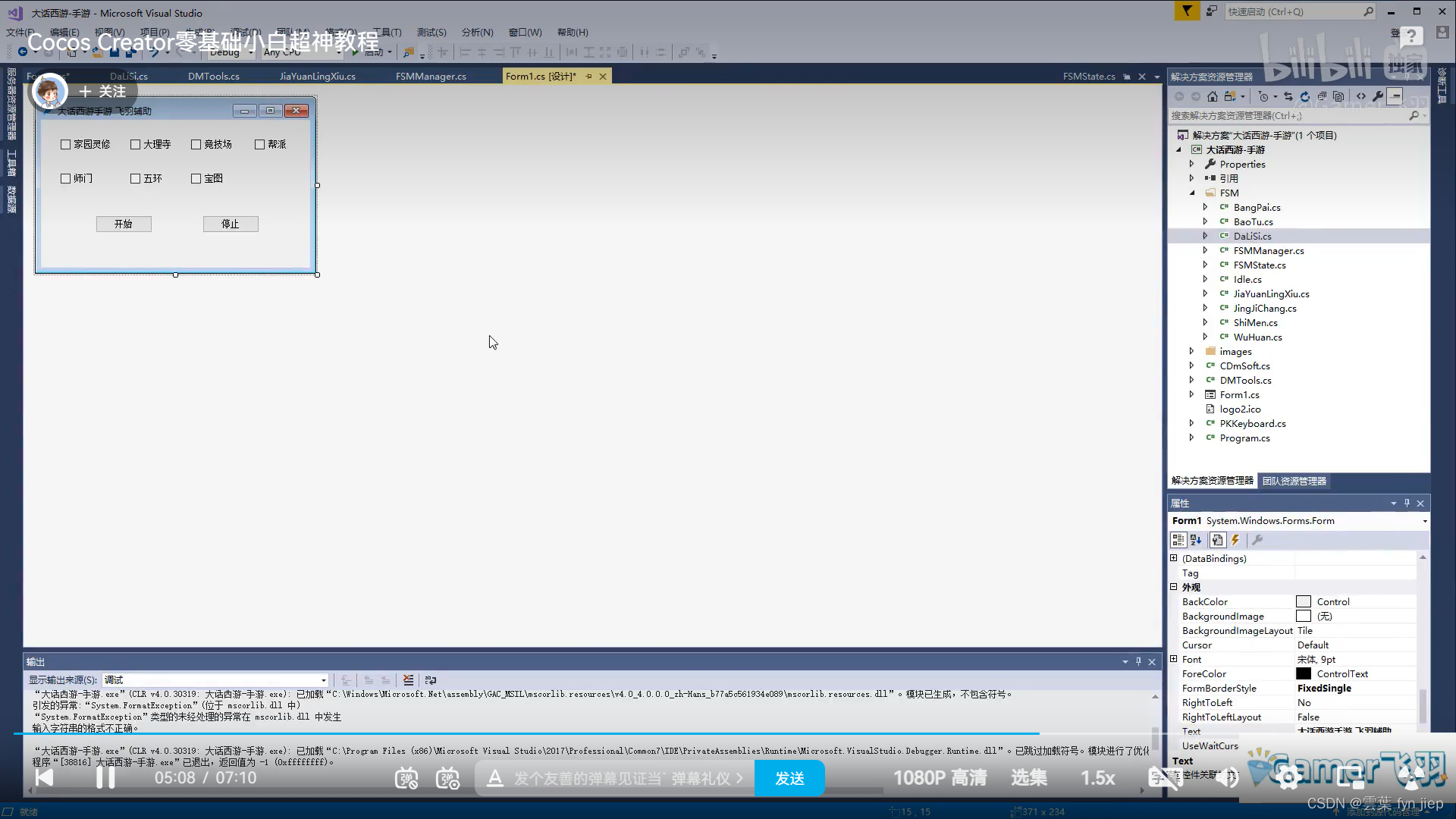The height and width of the screenshot is (819, 1456).
Task: Refresh the Solution Explorer
Action: click(x=1304, y=96)
